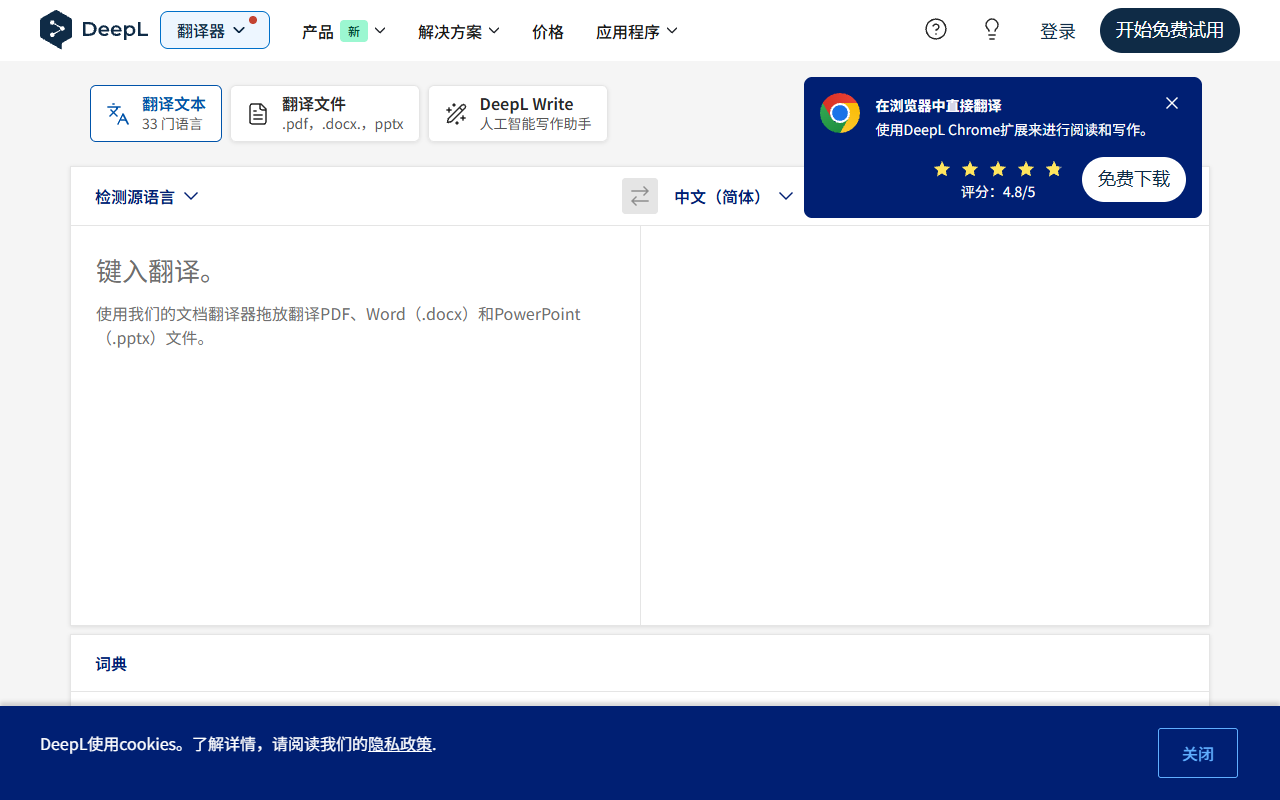Image resolution: width=1280 pixels, height=800 pixels.
Task: Click the 免费下载 button
Action: click(x=1134, y=179)
